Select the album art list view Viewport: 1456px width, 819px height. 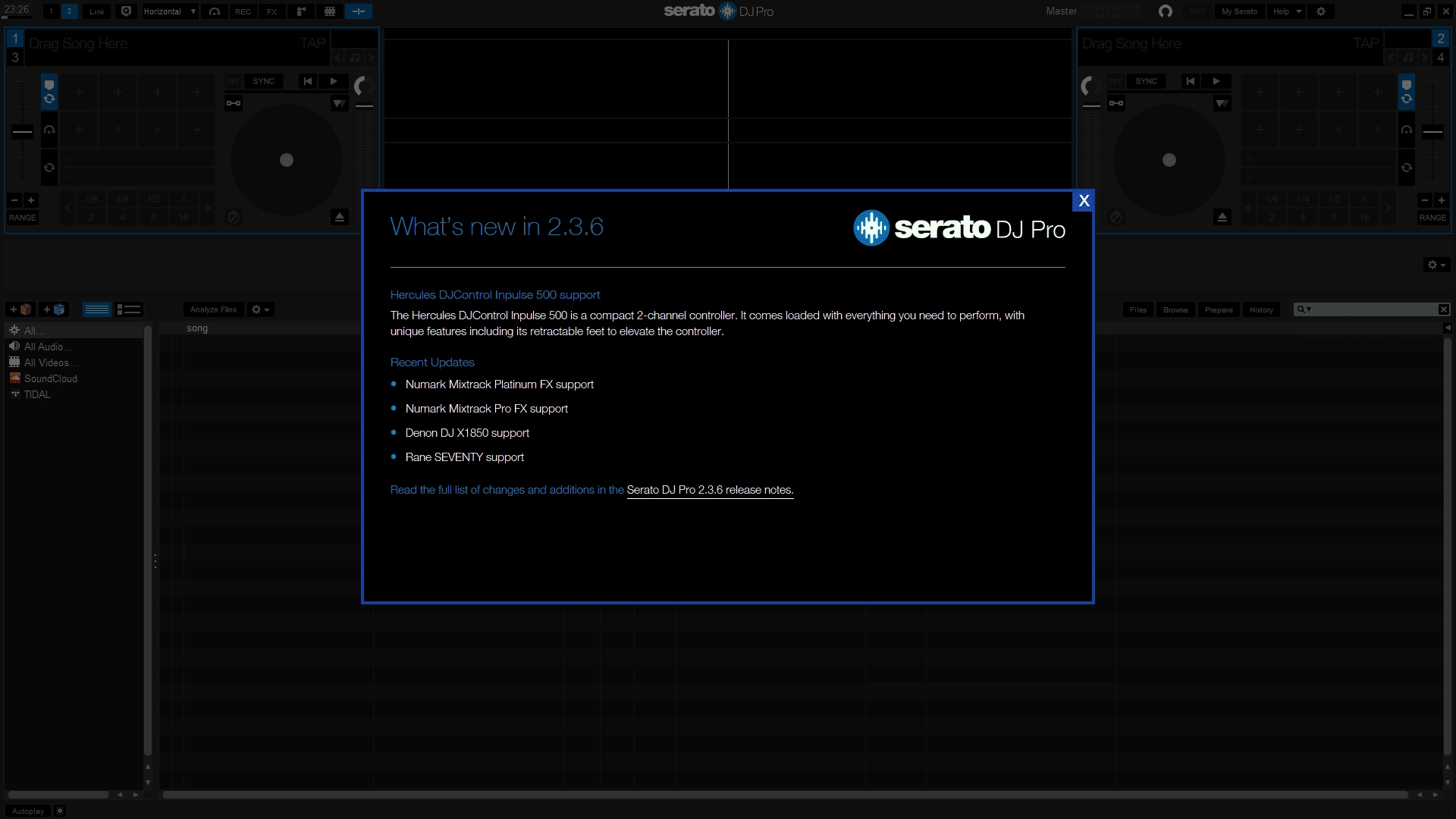[x=129, y=309]
